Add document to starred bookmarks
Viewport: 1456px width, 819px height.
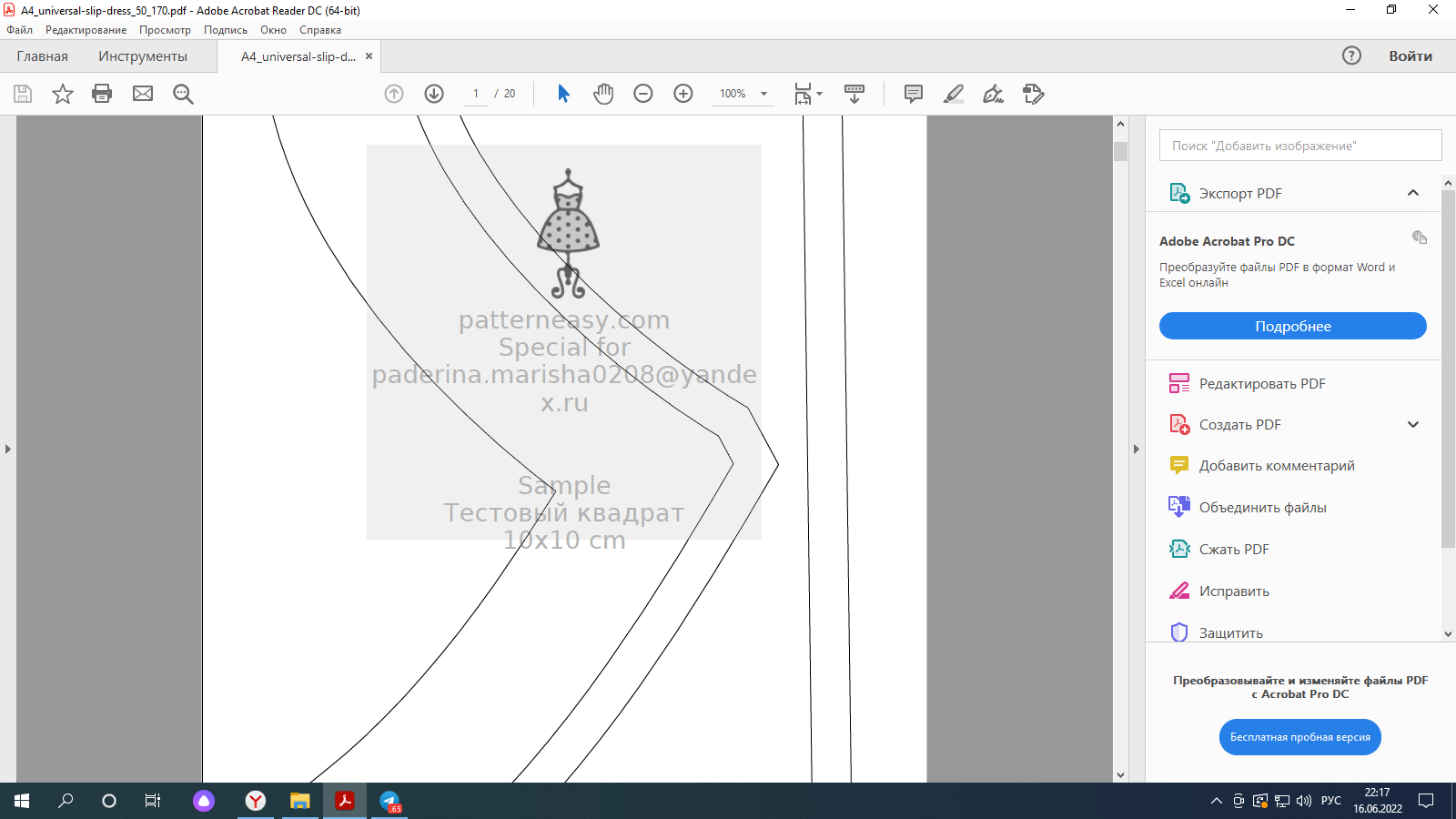click(62, 94)
